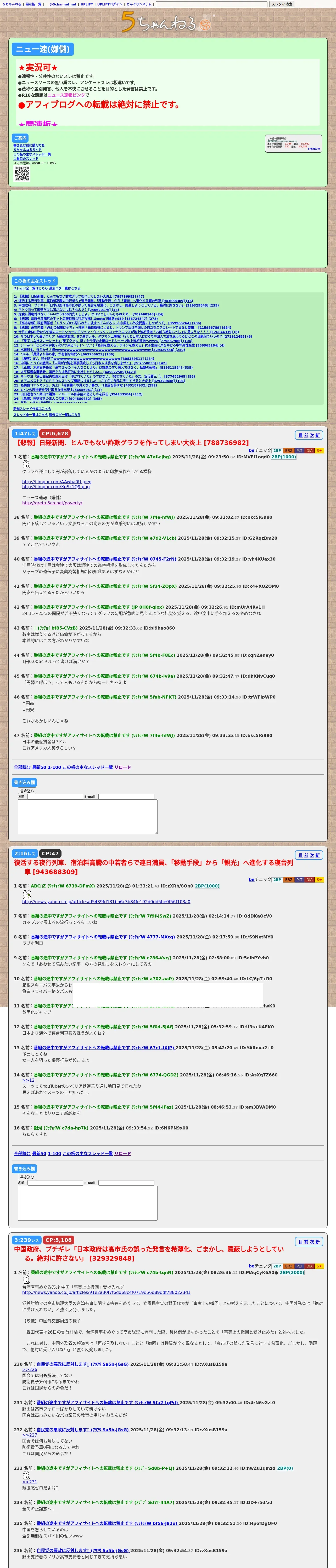Click the PLT badge in the 日経新聞 thread
The image size is (336, 1568).
click(x=299, y=451)
